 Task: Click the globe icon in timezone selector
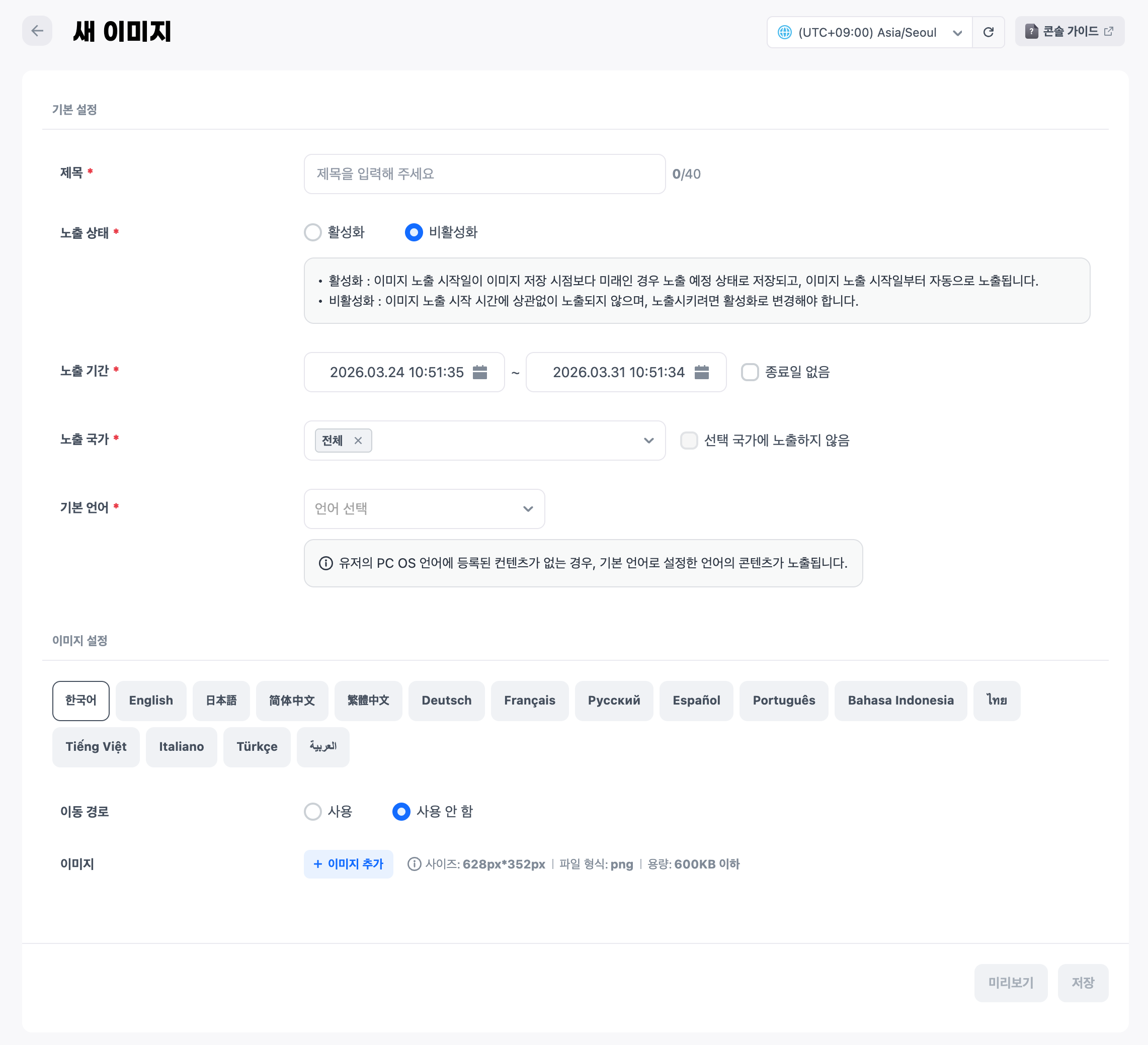(785, 33)
